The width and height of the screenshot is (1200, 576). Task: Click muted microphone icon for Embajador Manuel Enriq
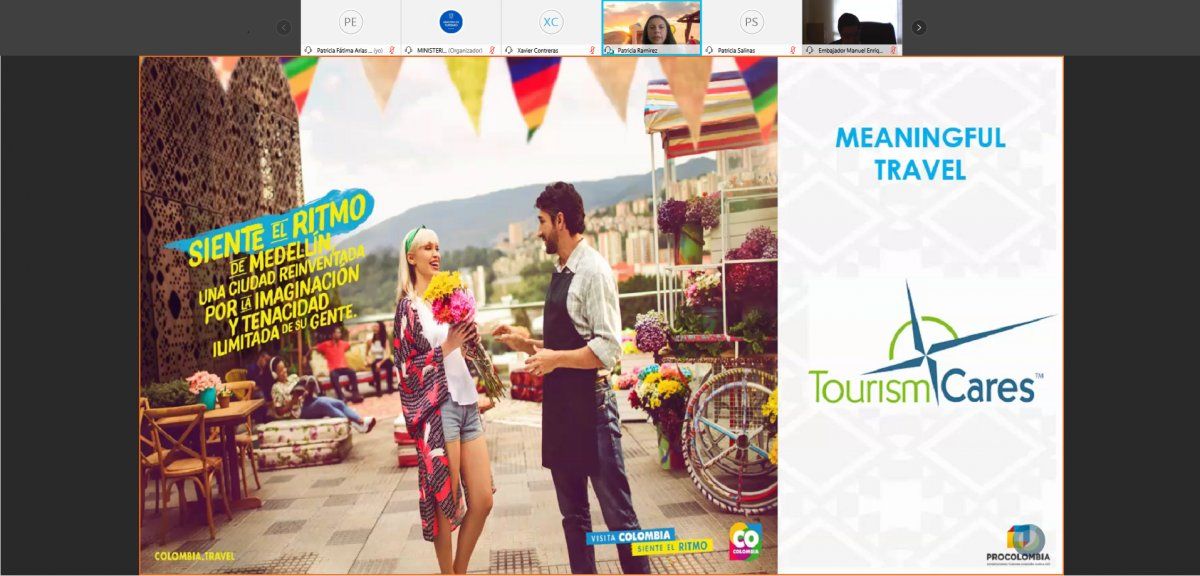pyautogui.click(x=893, y=50)
